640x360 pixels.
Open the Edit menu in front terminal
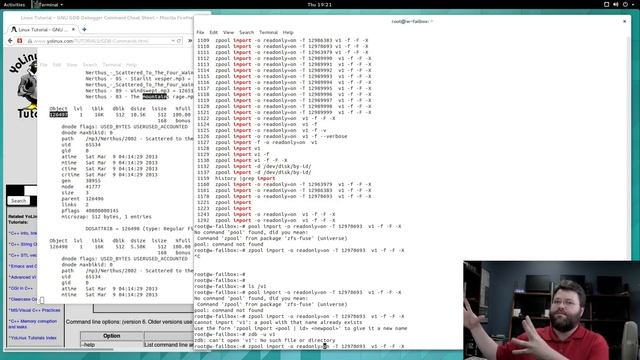[x=213, y=32]
